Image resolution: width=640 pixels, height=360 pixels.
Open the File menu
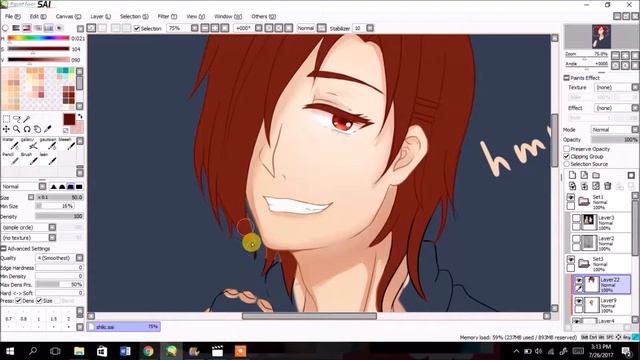tap(12, 16)
